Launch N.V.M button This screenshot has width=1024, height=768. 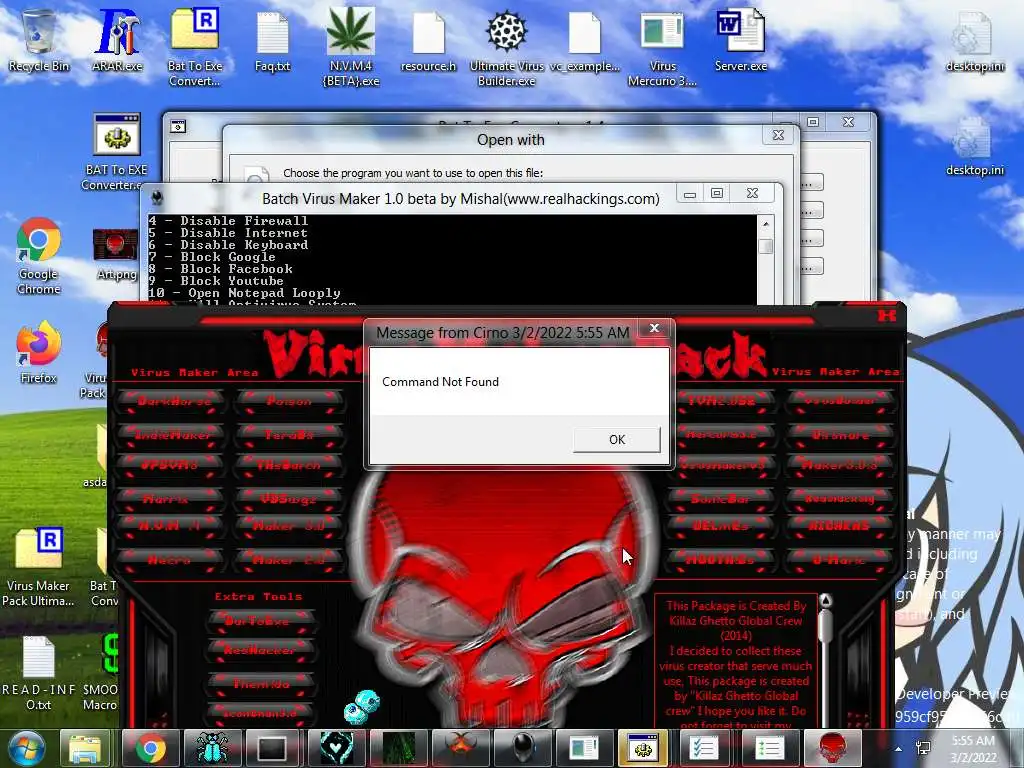(x=170, y=525)
